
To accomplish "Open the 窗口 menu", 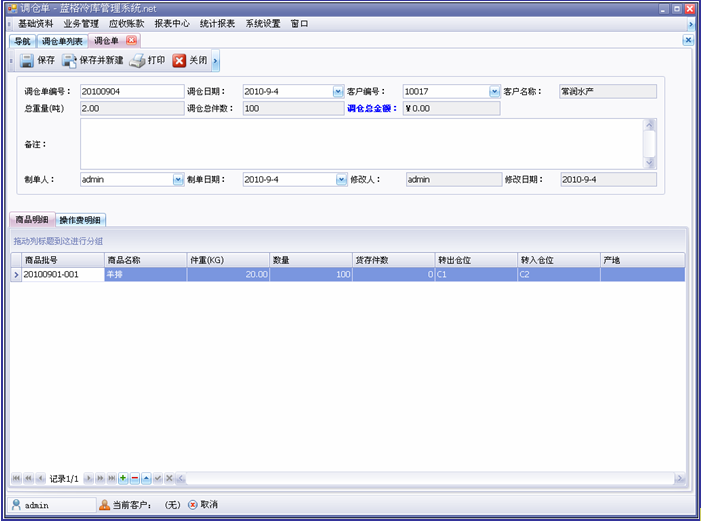I will 300,24.
